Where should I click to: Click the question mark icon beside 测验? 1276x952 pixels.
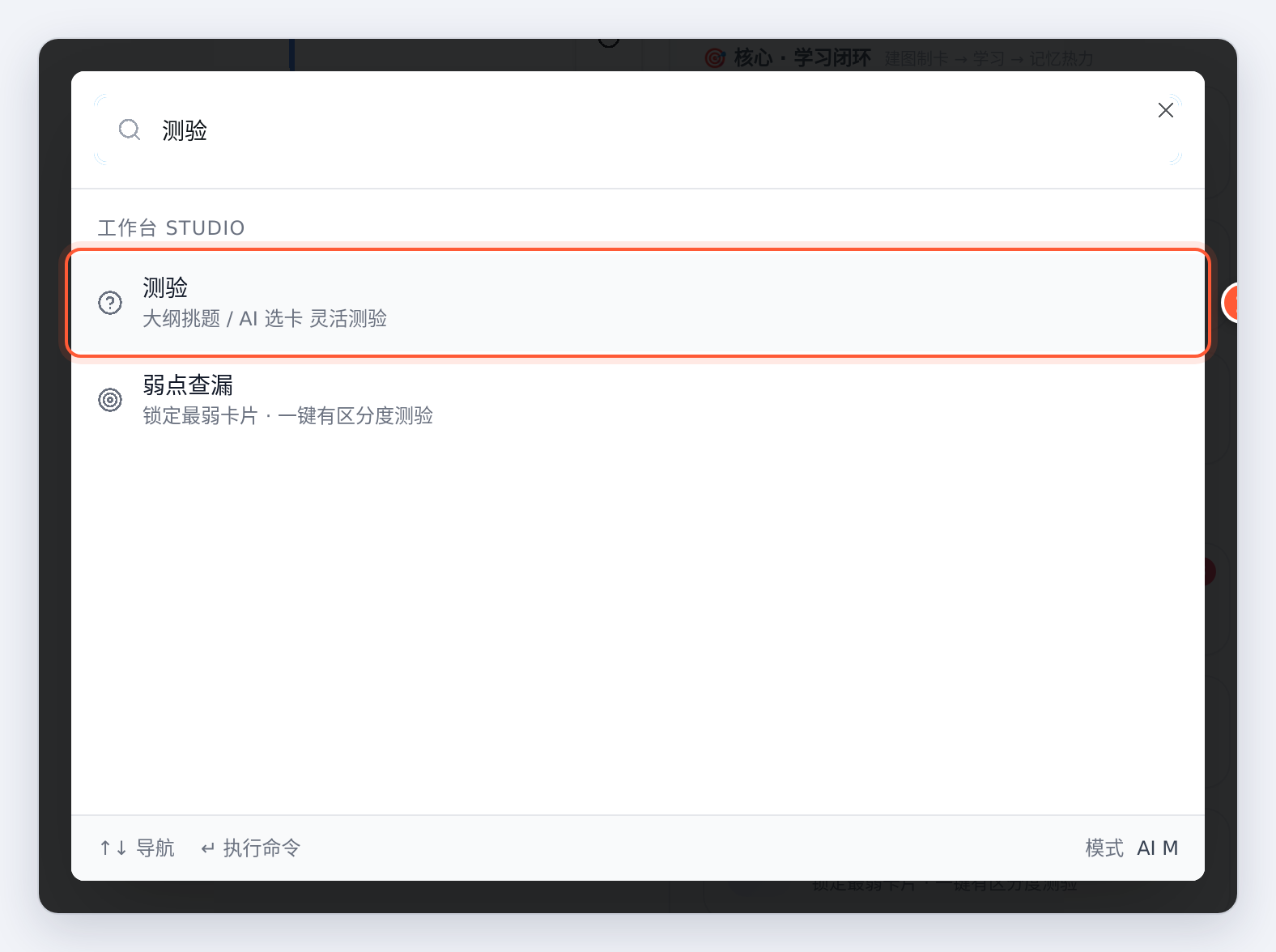[x=110, y=303]
